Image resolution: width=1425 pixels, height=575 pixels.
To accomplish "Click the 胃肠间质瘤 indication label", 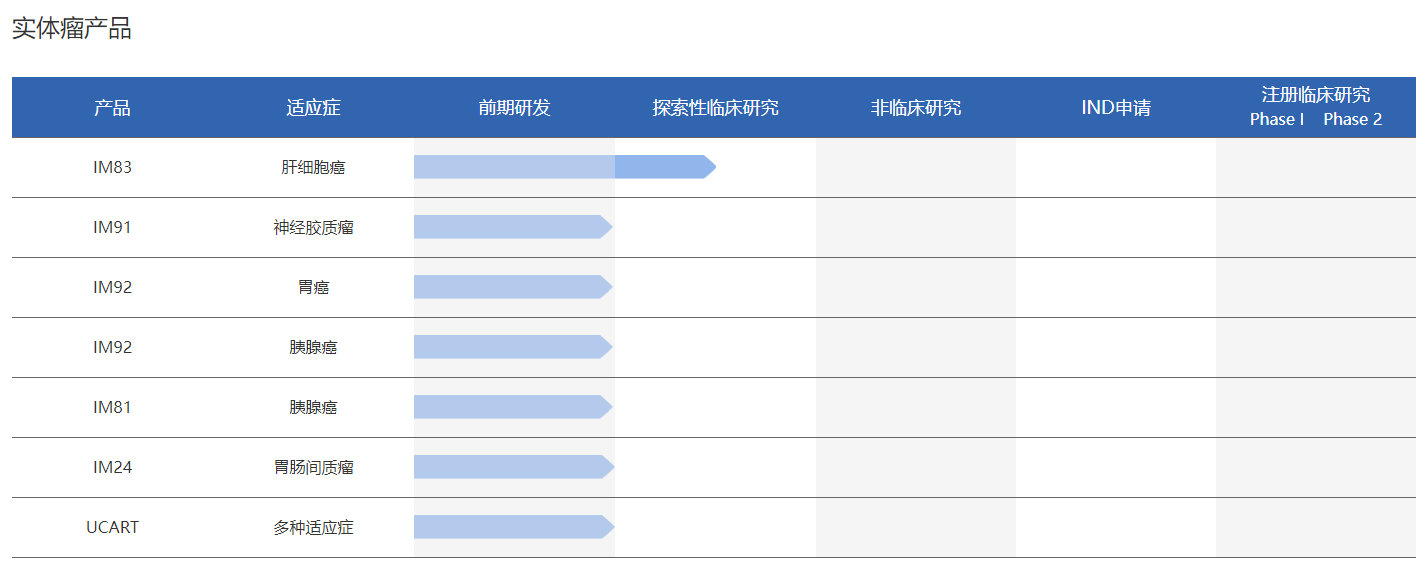I will [x=313, y=467].
